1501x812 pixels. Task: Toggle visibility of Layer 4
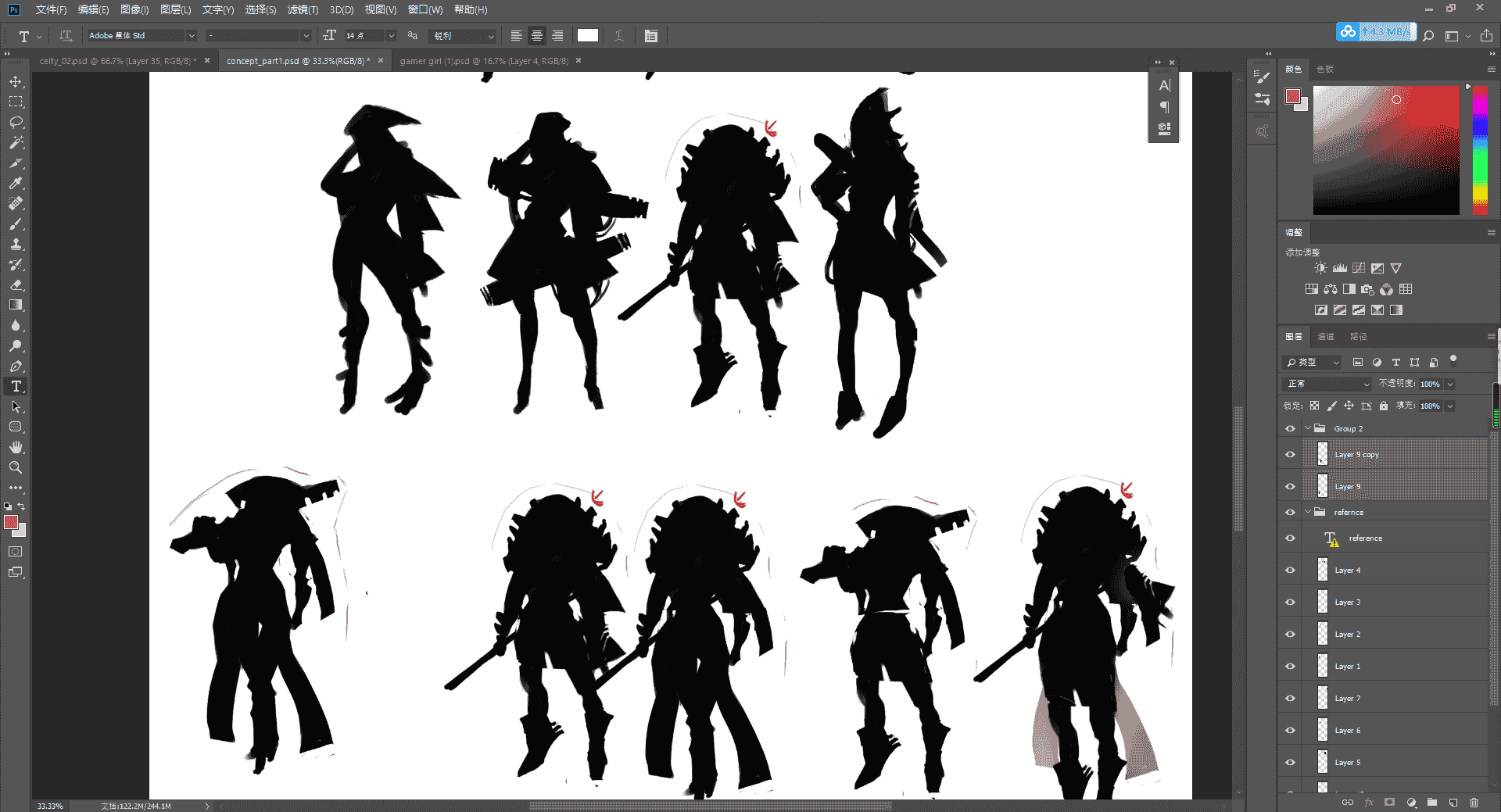pos(1290,570)
